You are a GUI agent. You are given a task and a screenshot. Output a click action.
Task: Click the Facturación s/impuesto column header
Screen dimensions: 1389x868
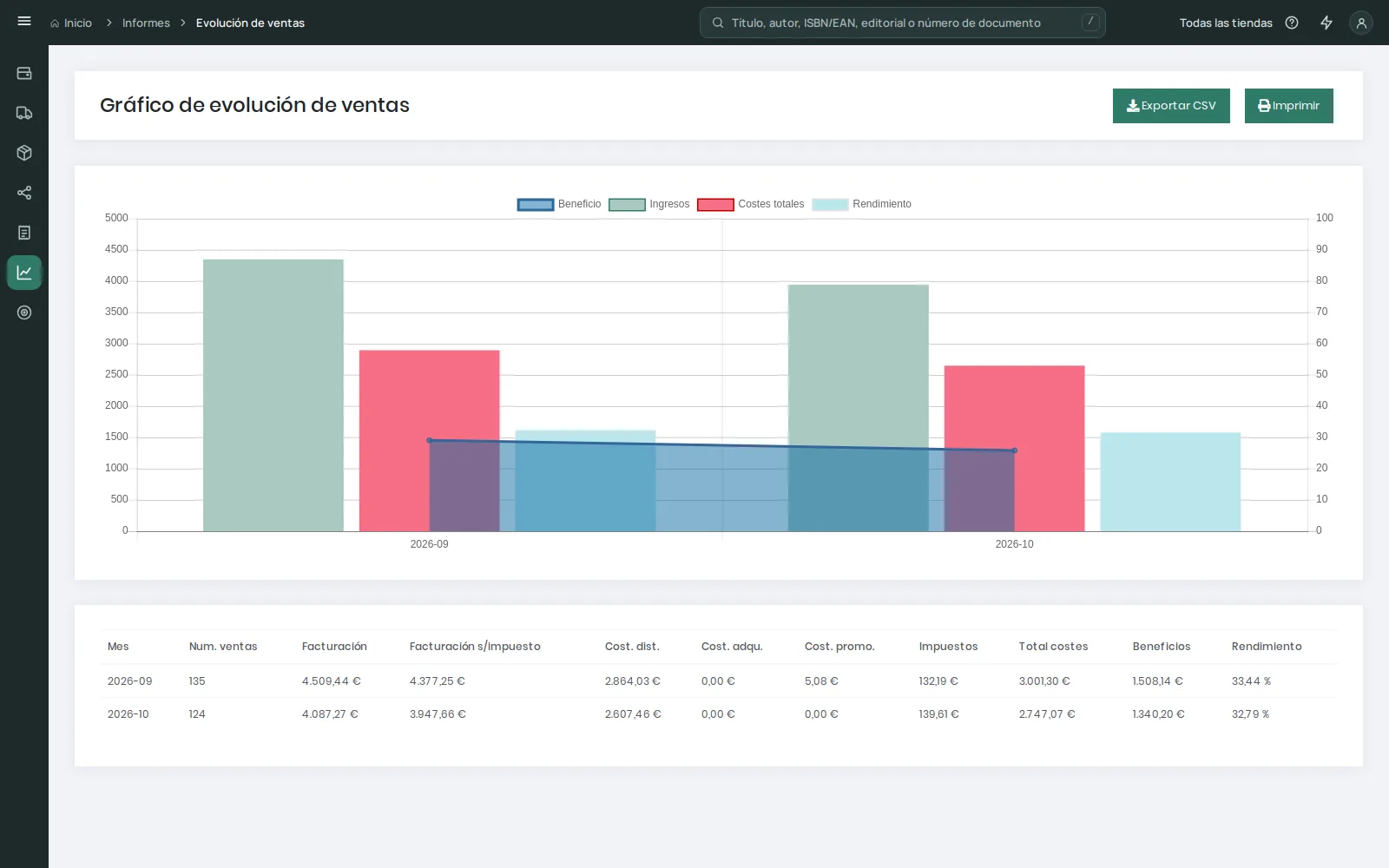pyautogui.click(x=475, y=647)
